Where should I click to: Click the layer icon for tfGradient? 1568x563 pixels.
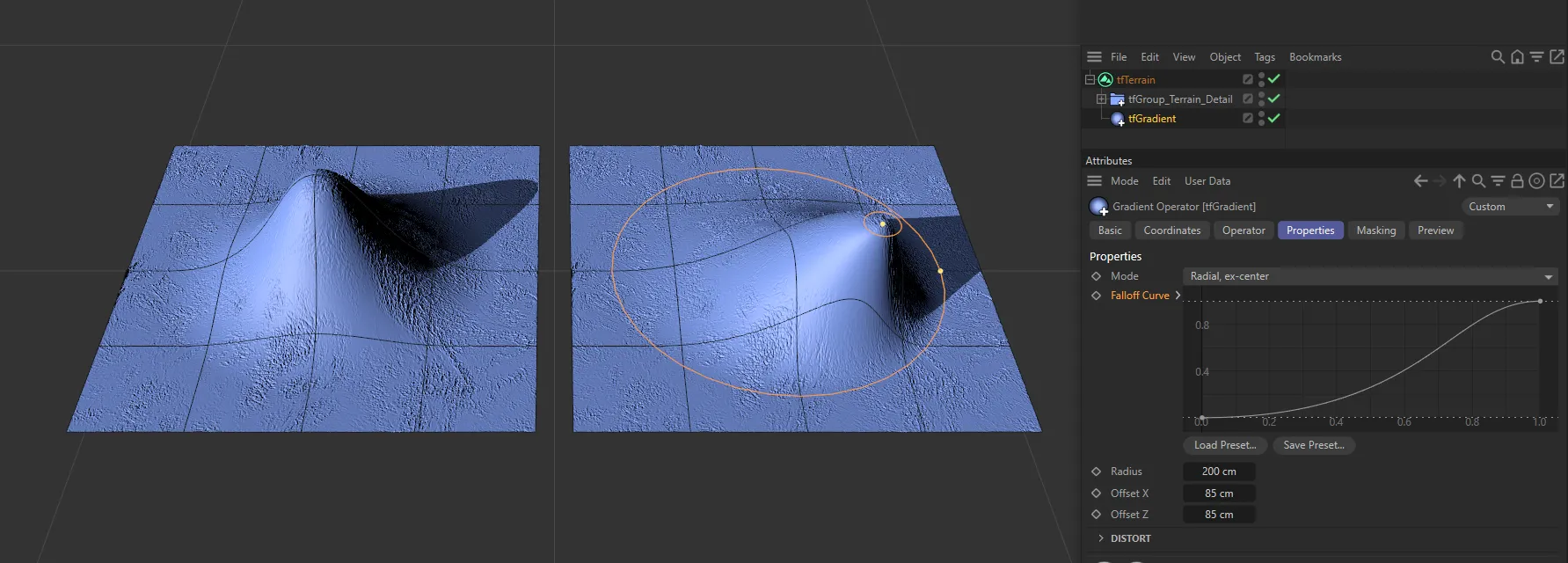tap(1247, 118)
